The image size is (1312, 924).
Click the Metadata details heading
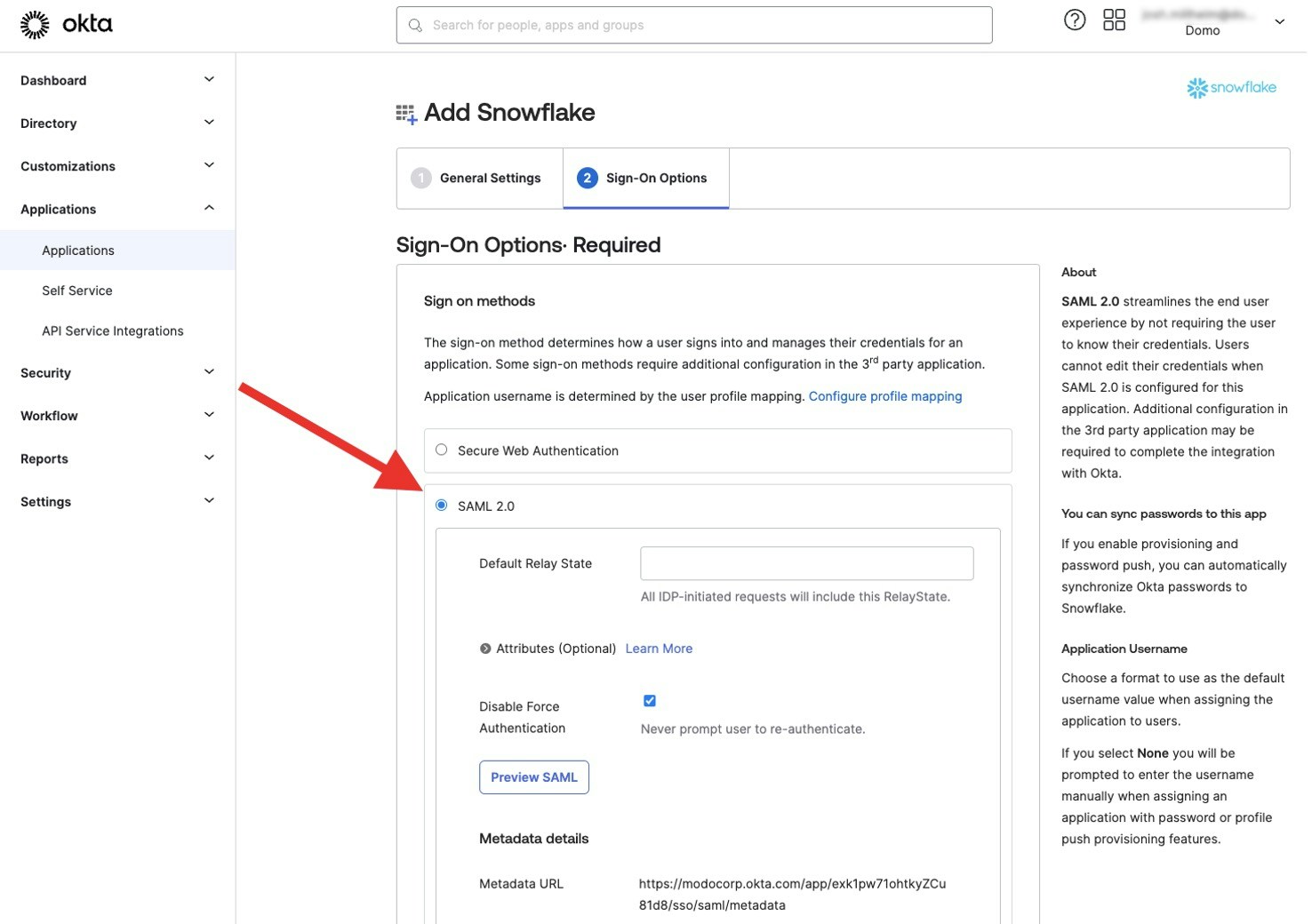533,839
